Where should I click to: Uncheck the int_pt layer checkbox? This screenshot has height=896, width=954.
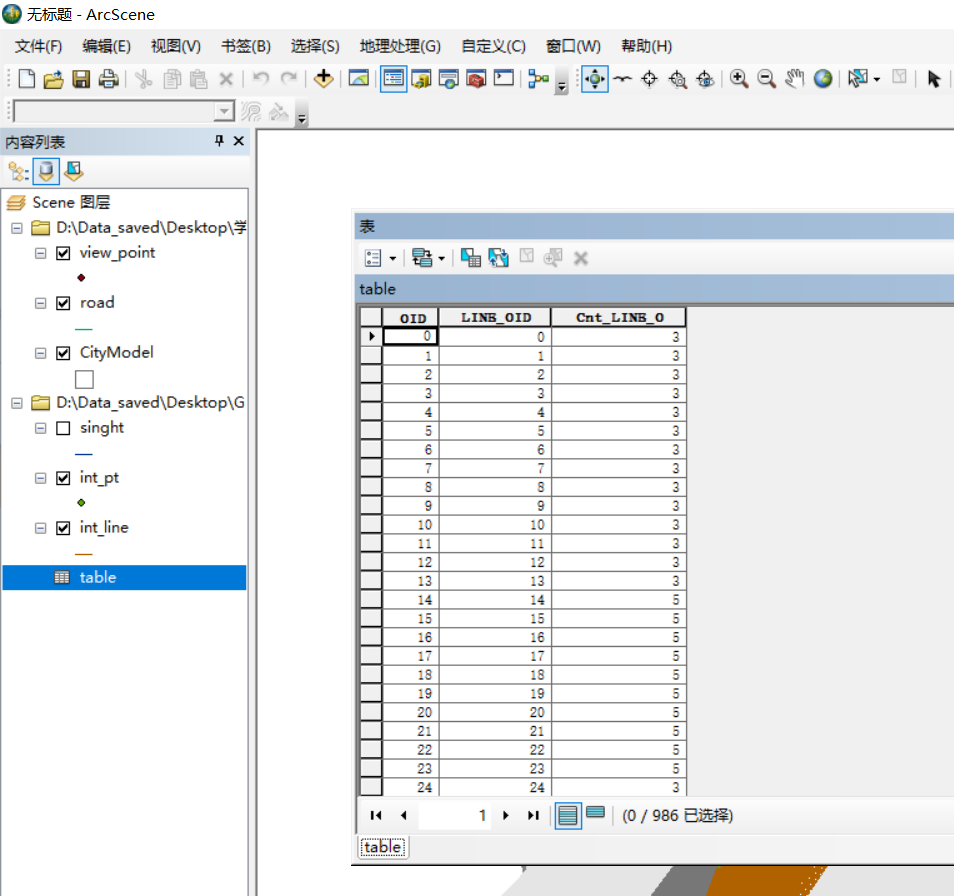[63, 478]
